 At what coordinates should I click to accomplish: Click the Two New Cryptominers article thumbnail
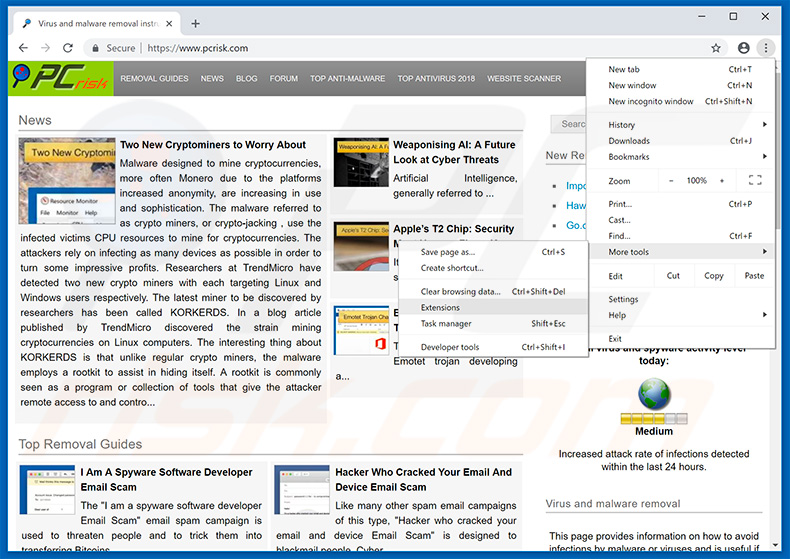coord(67,181)
